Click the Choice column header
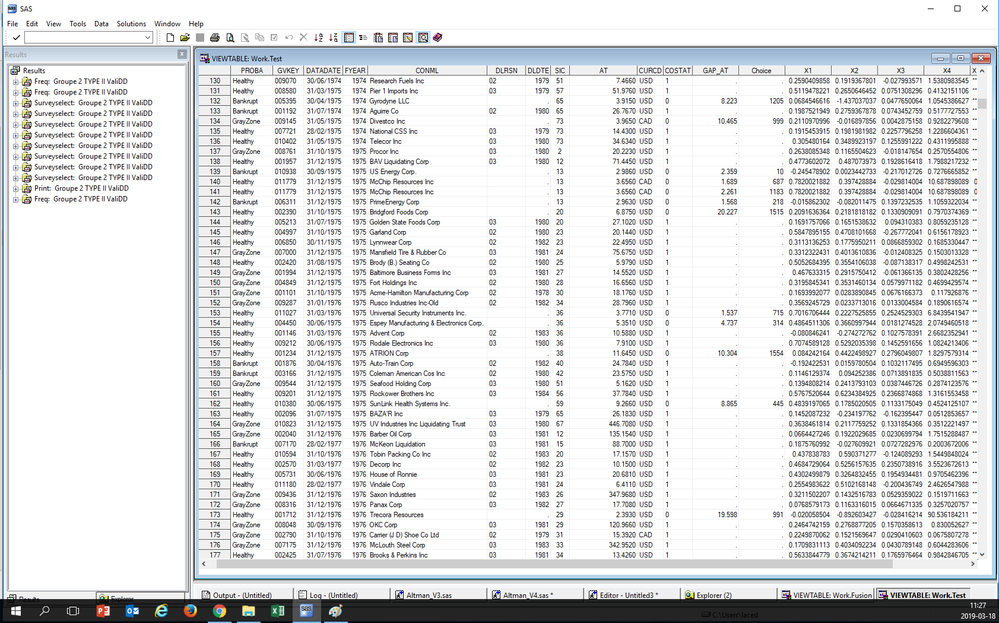 coord(762,71)
